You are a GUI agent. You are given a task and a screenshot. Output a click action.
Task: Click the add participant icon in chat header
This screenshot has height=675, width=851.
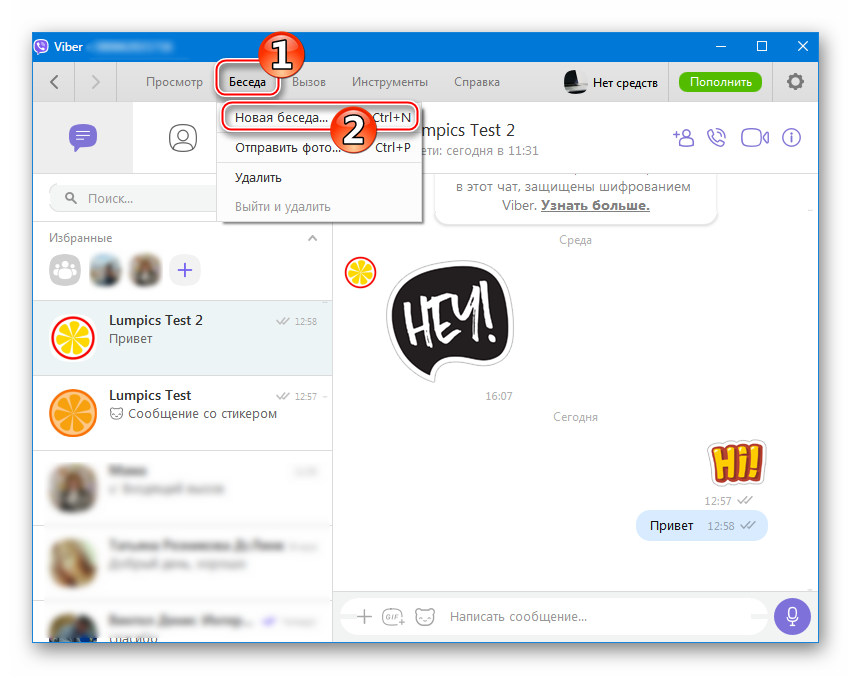[x=683, y=138]
